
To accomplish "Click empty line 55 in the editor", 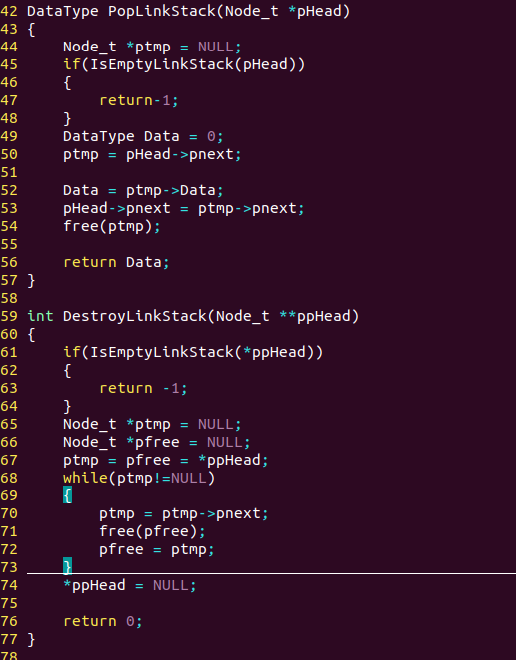I will coord(269,245).
